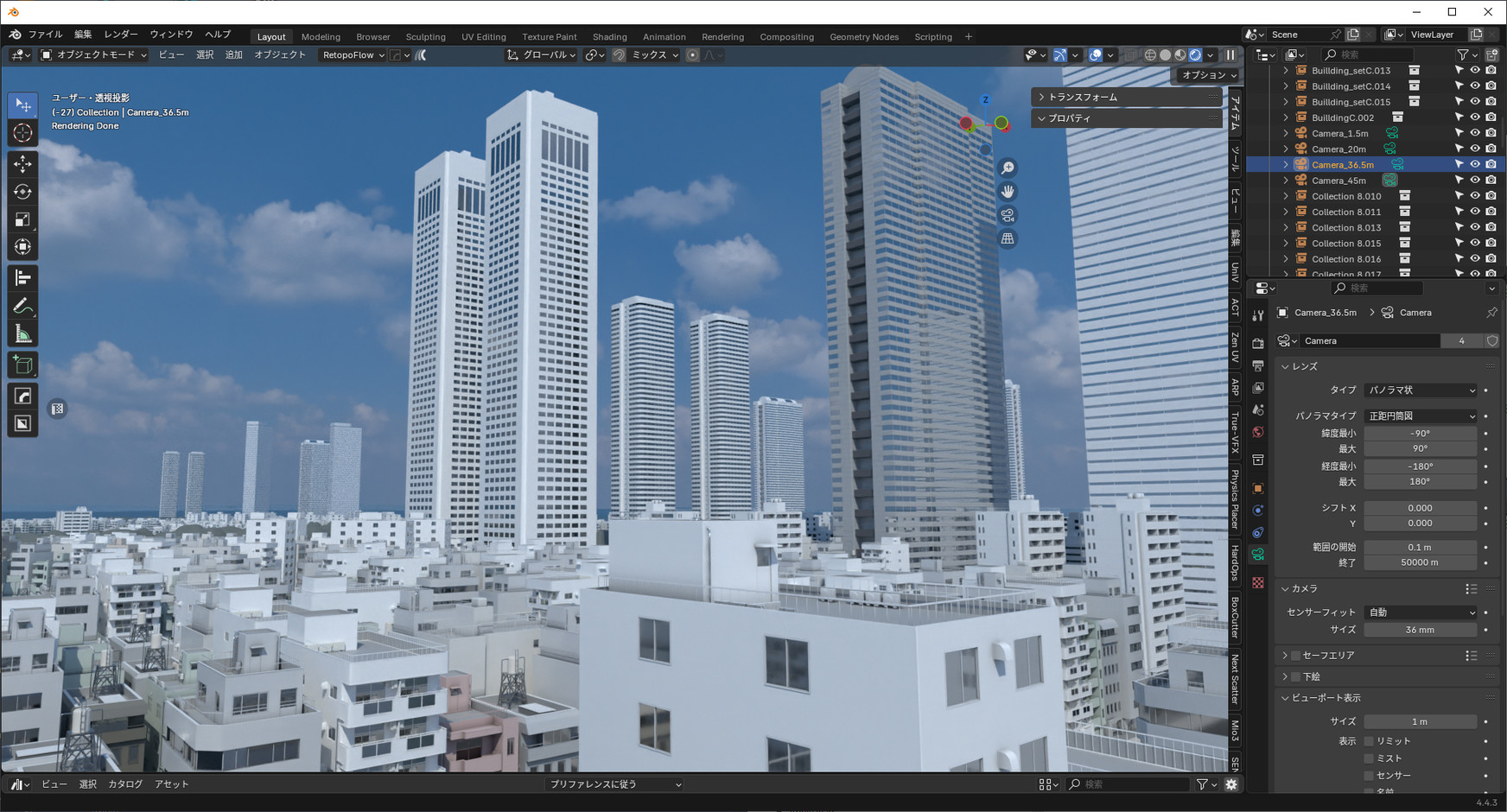Check the リミット display checkbox
1507x812 pixels.
pyautogui.click(x=1369, y=741)
